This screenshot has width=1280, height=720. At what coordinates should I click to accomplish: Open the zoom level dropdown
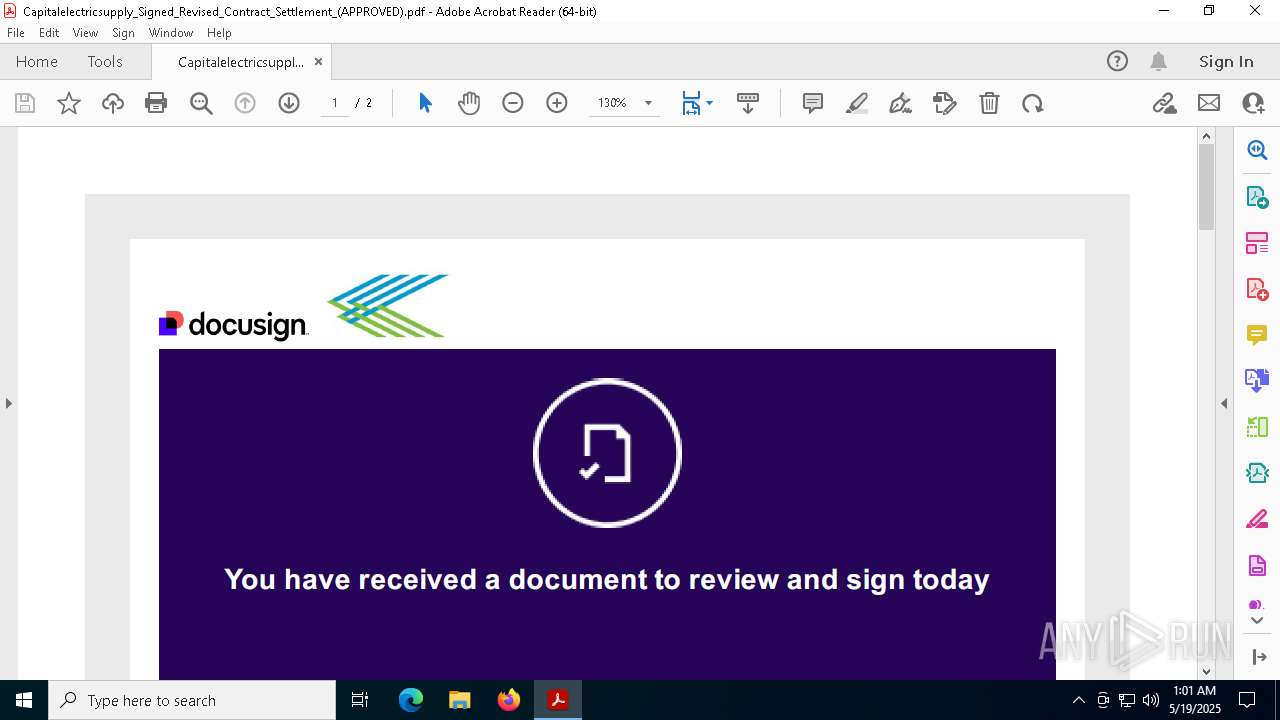(648, 103)
